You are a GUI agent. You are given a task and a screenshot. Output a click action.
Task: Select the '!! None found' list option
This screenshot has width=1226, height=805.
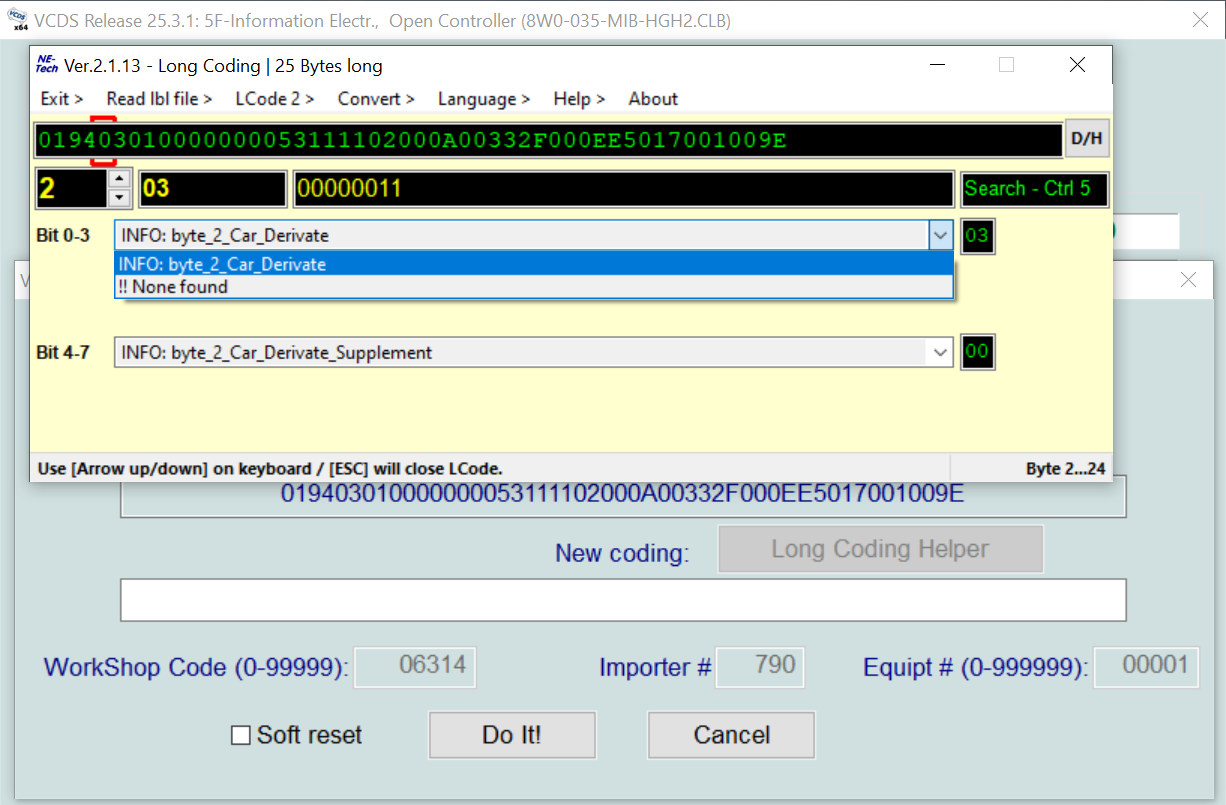coord(534,287)
